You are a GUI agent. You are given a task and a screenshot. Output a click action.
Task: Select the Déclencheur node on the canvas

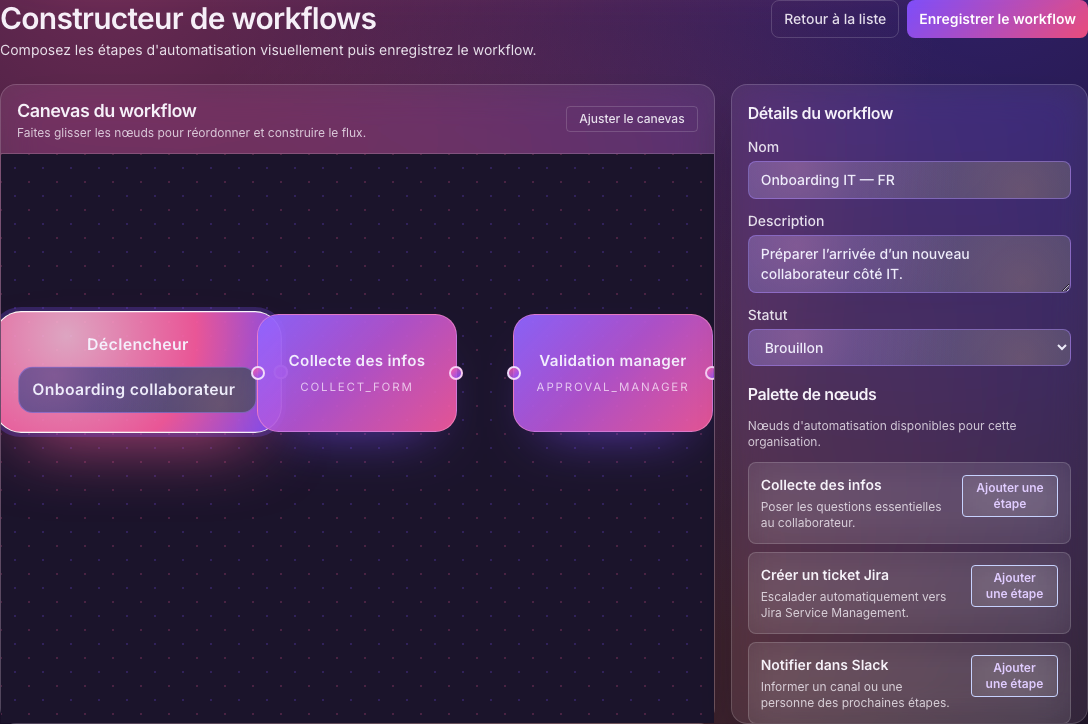pyautogui.click(x=137, y=345)
